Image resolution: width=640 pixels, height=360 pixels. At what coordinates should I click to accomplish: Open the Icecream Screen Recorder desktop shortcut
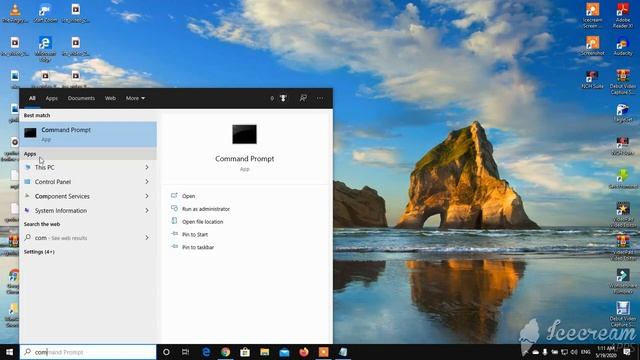click(x=592, y=16)
